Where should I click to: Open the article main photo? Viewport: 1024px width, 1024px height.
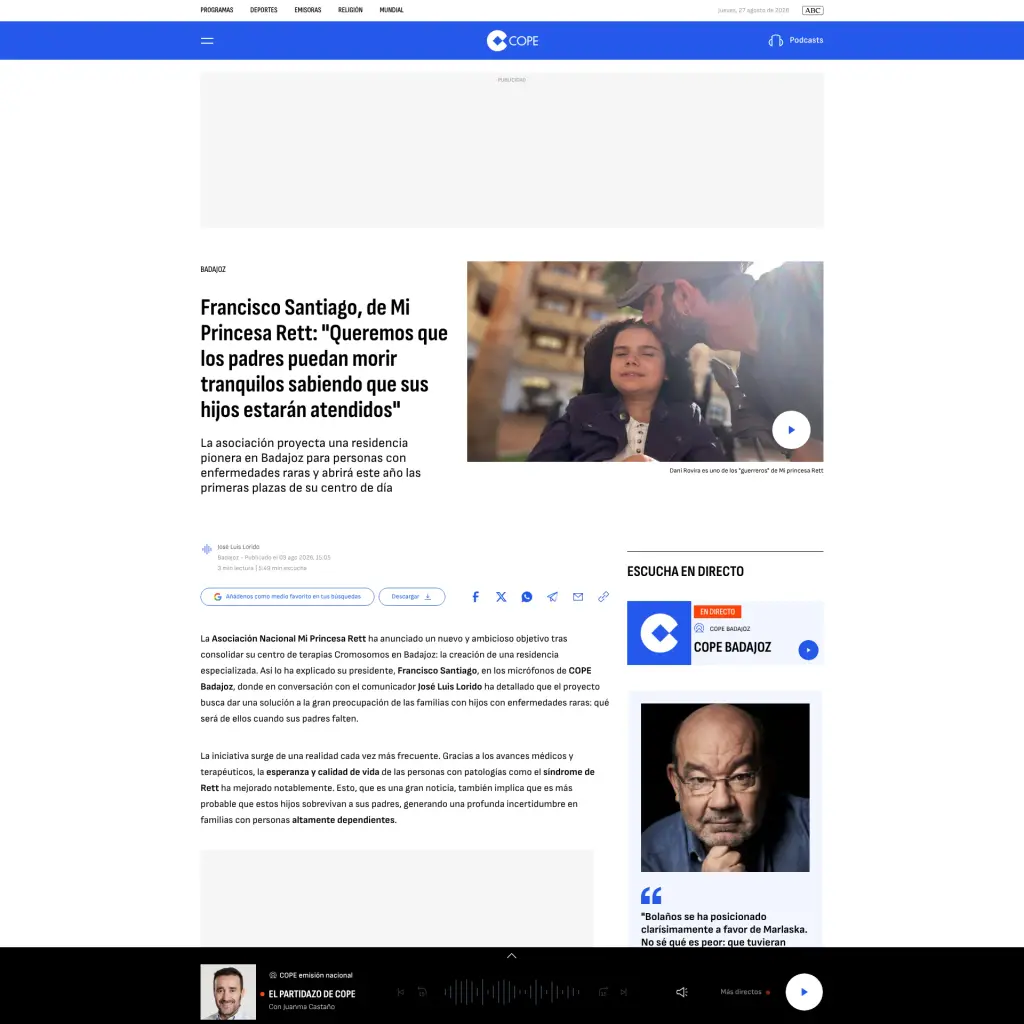point(645,361)
